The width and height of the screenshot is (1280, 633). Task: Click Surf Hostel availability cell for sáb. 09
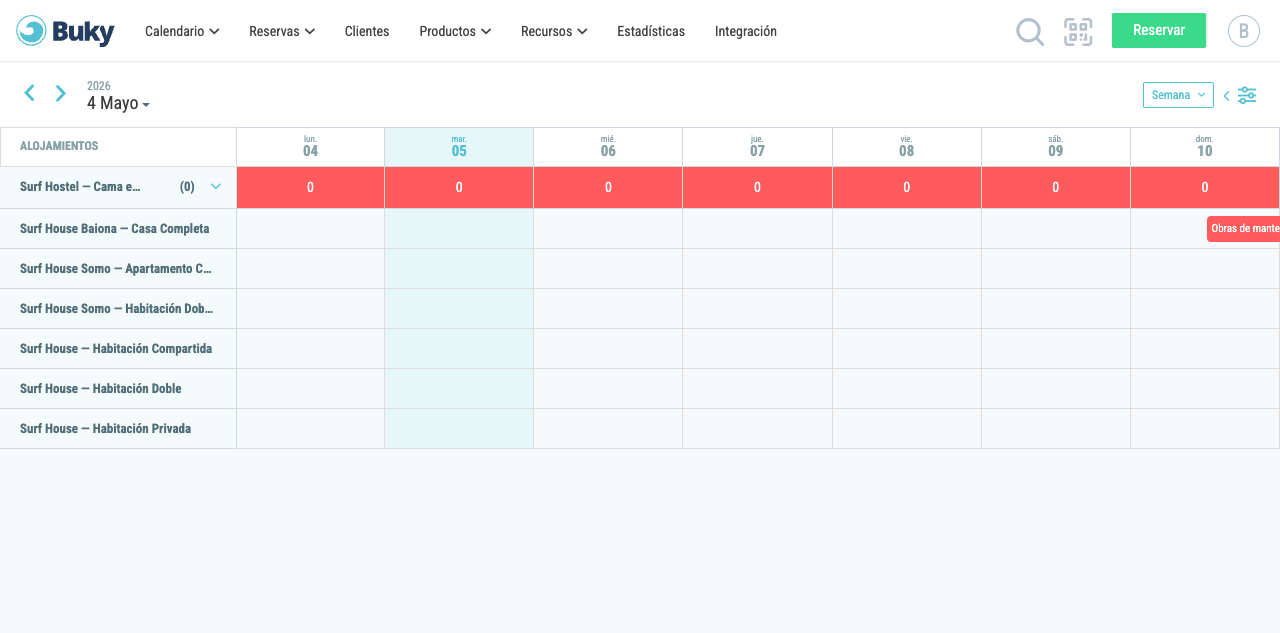[1056, 187]
